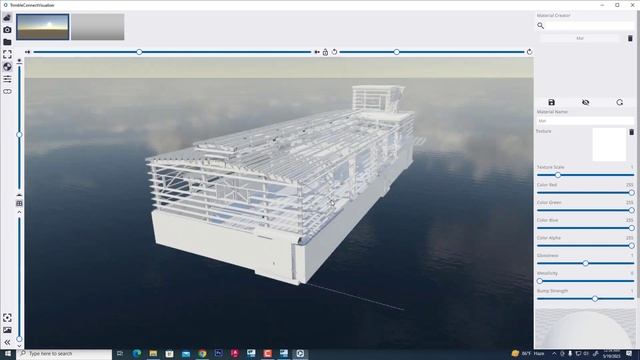Select the material sphere icon in sidebar
640x360 pixels.
[x=7, y=67]
